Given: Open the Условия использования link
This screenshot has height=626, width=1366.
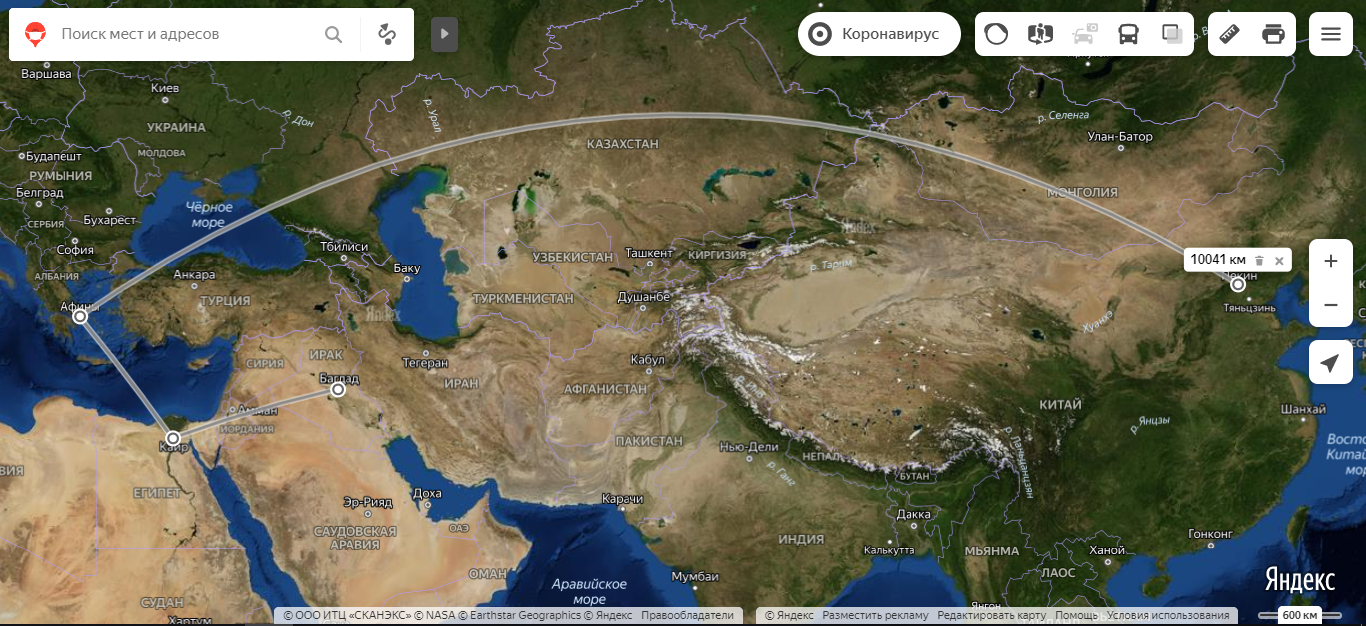Looking at the screenshot, I should click(1167, 616).
